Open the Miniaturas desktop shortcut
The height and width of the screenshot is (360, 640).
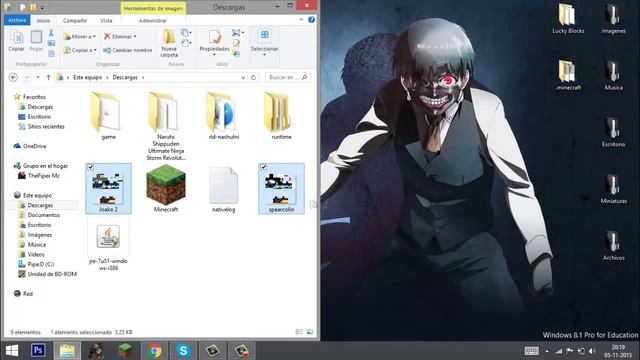[613, 189]
